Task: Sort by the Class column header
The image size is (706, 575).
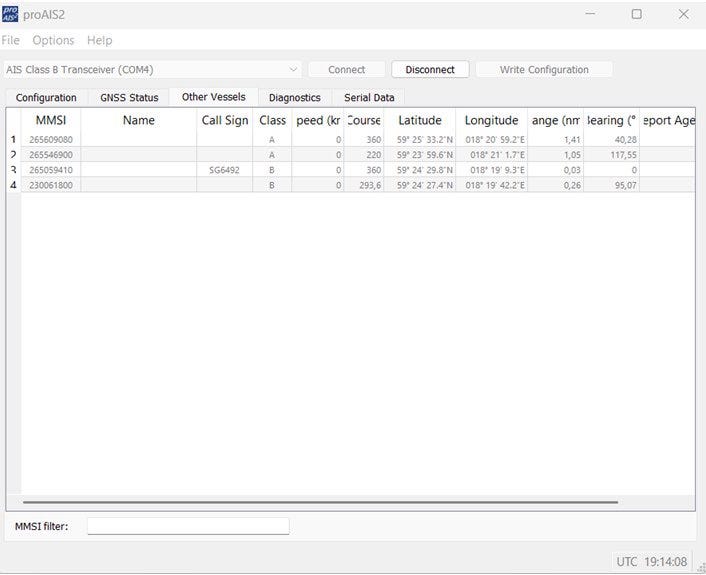Action: [272, 120]
